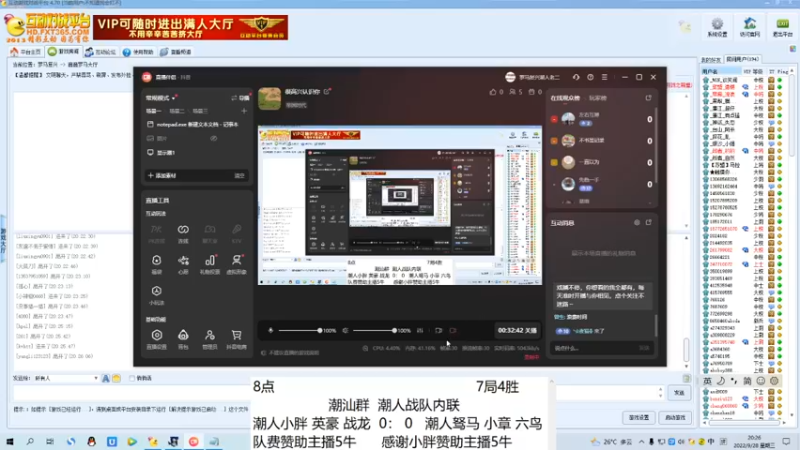Open the 小玩法 mini-game tool
800x450 pixels.
pos(157,295)
